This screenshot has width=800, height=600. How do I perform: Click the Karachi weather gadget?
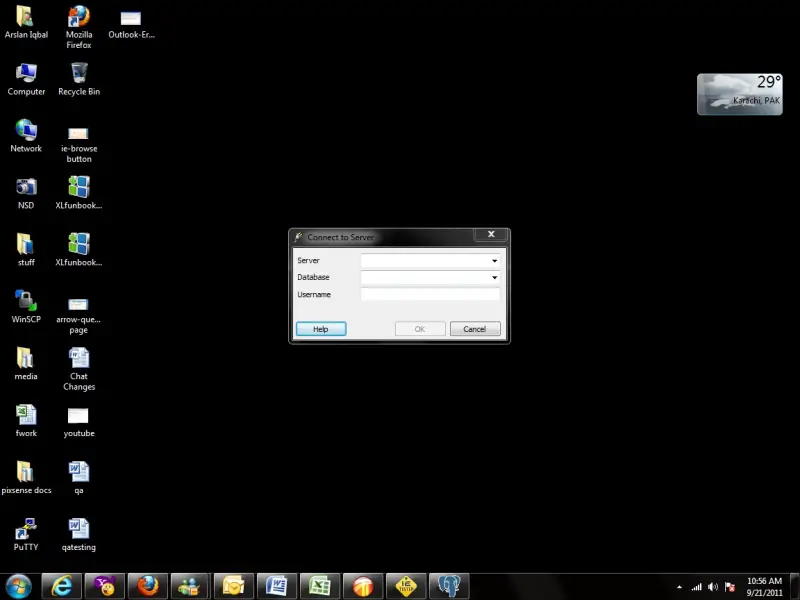(740, 94)
